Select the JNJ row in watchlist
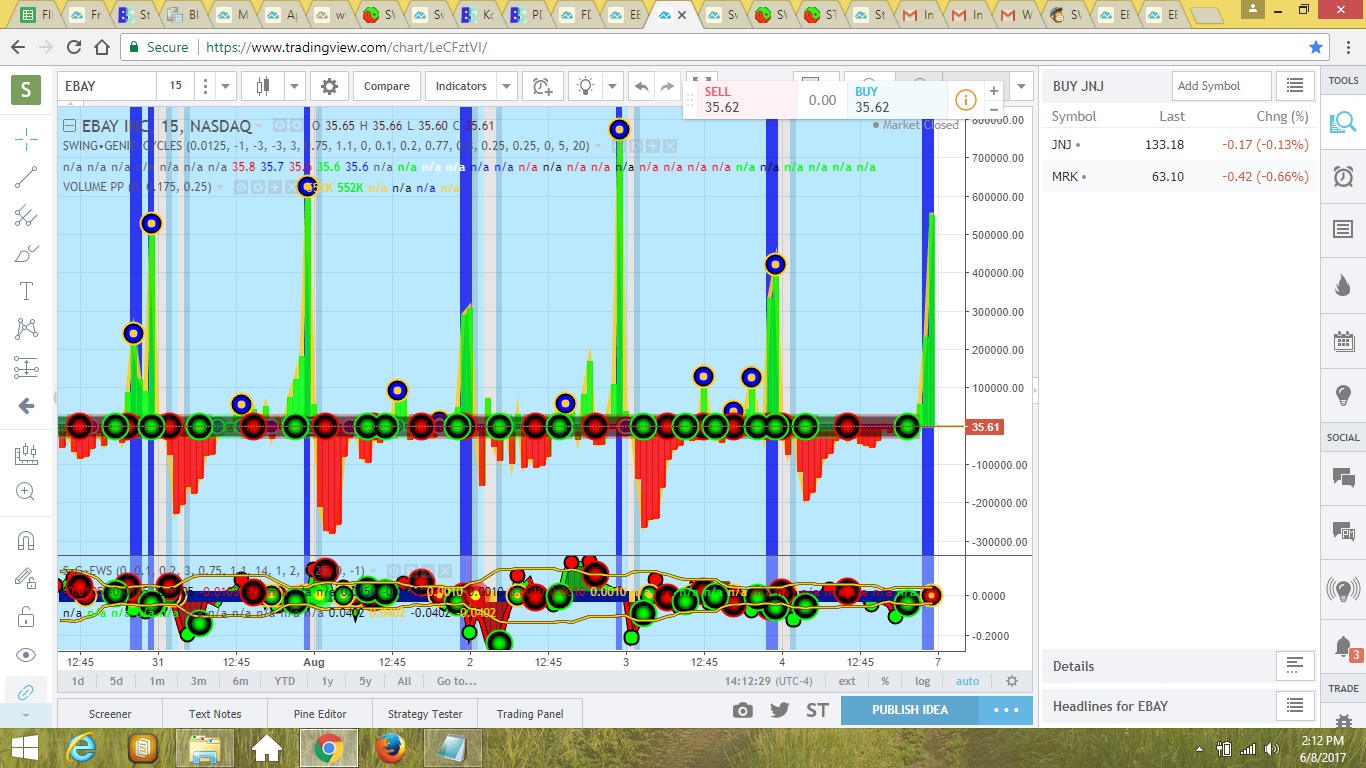Image resolution: width=1366 pixels, height=768 pixels. click(1180, 145)
